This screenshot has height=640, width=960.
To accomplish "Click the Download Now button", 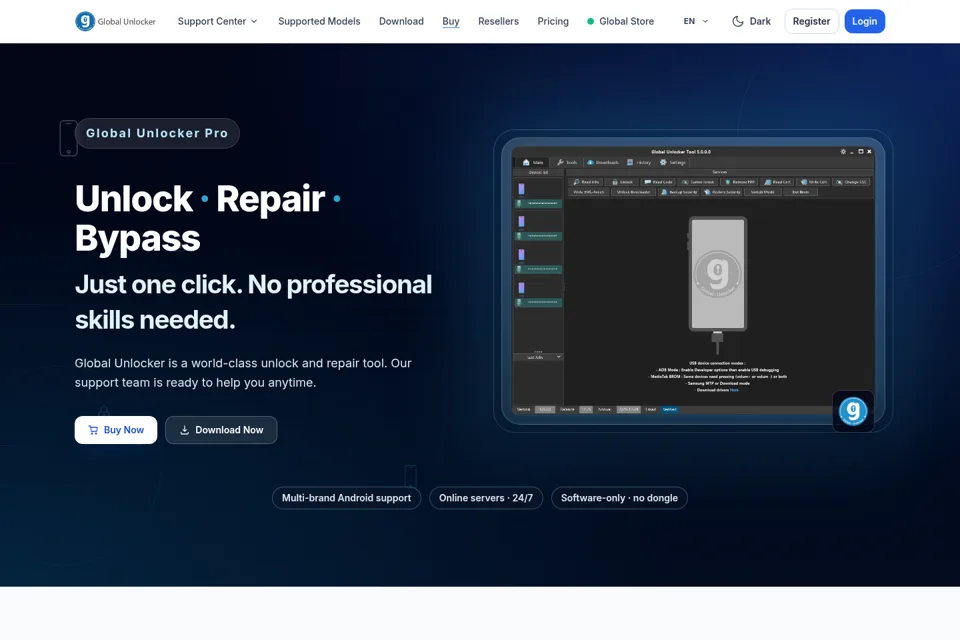I will coord(221,430).
